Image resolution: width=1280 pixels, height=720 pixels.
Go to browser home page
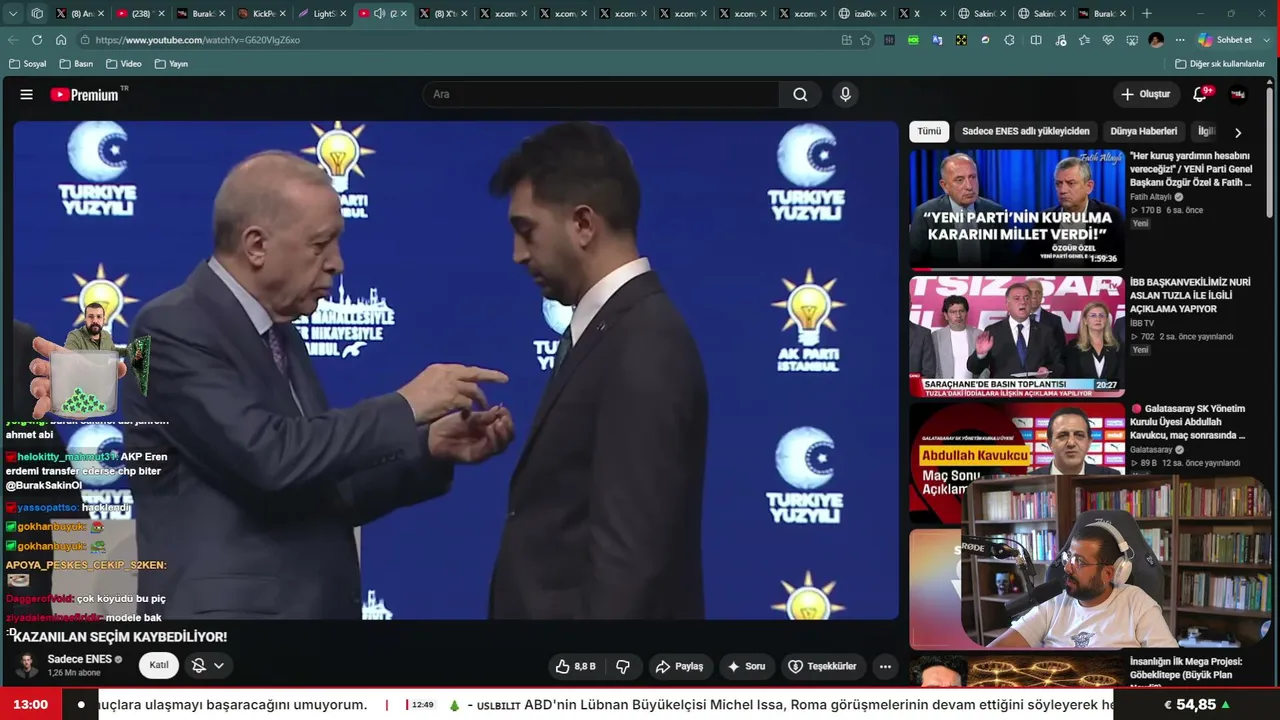pos(61,40)
